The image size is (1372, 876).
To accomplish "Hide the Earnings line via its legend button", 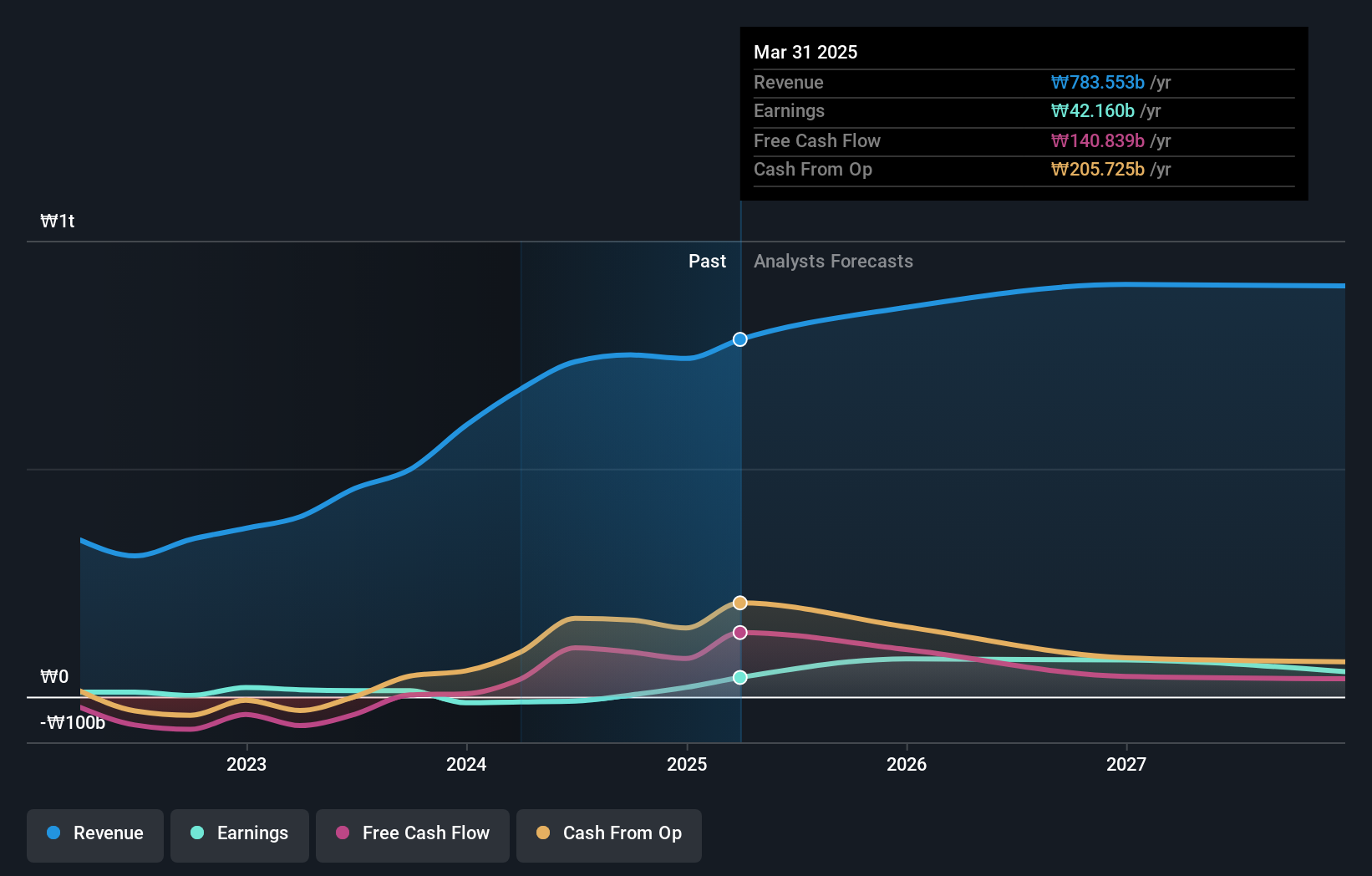I will tap(240, 835).
